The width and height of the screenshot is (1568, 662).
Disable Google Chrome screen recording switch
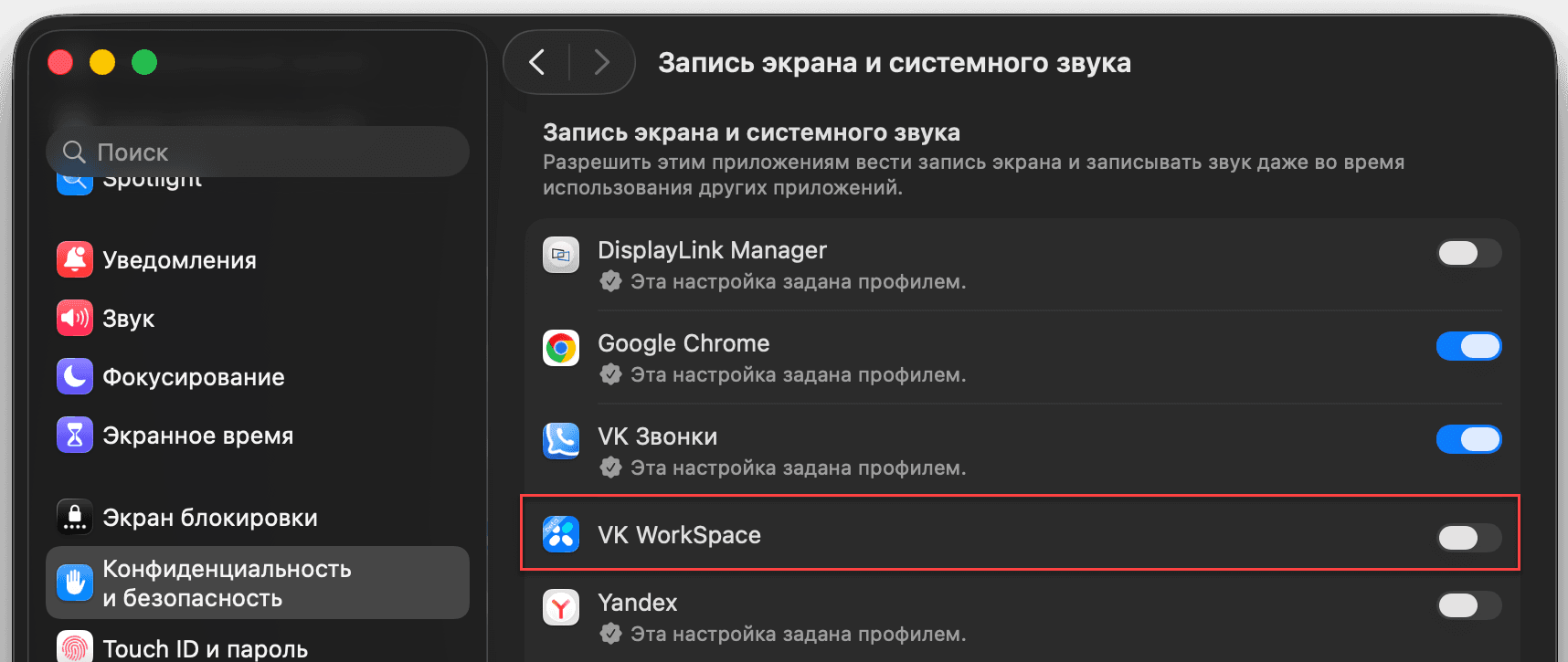pos(1468,346)
